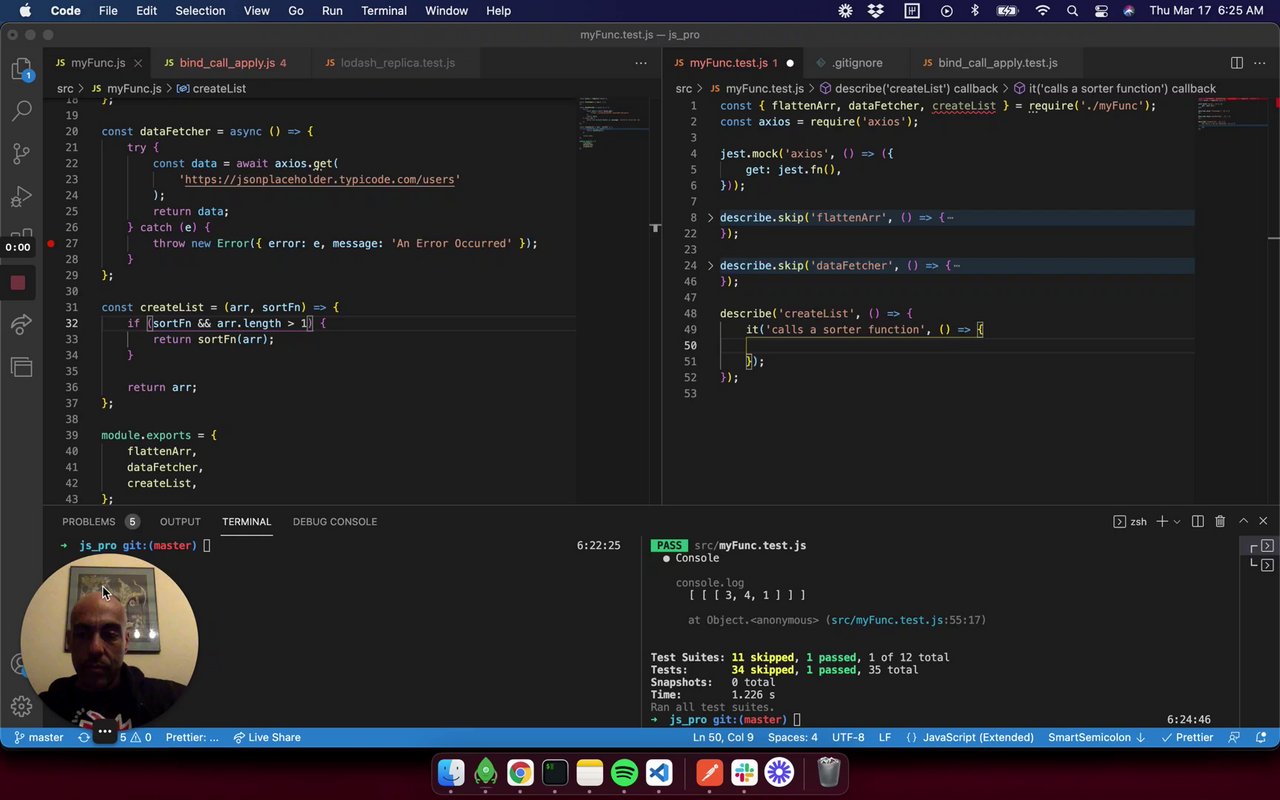The height and width of the screenshot is (800, 1280).
Task: Kill terminal with trash icon
Action: pyautogui.click(x=1220, y=521)
